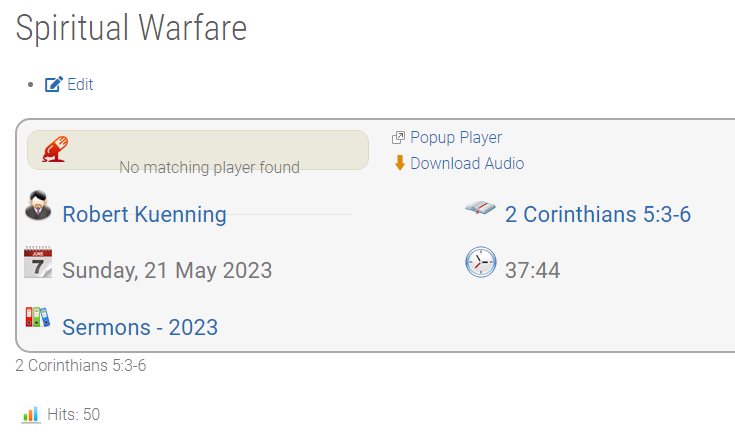735x438 pixels.
Task: Click the red microphone player icon
Action: pyautogui.click(x=55, y=149)
